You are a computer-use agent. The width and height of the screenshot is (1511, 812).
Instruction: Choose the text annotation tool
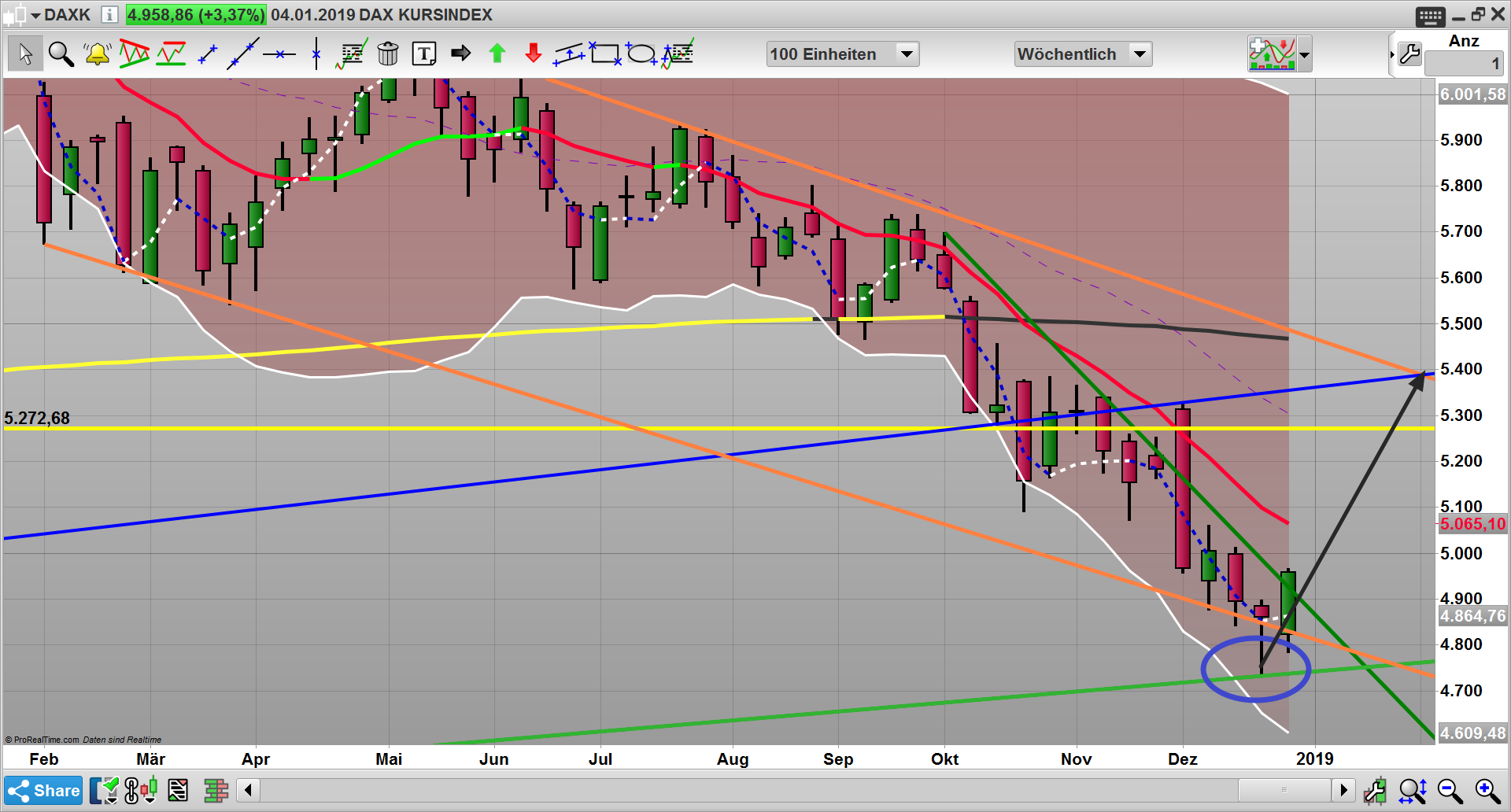click(x=424, y=54)
